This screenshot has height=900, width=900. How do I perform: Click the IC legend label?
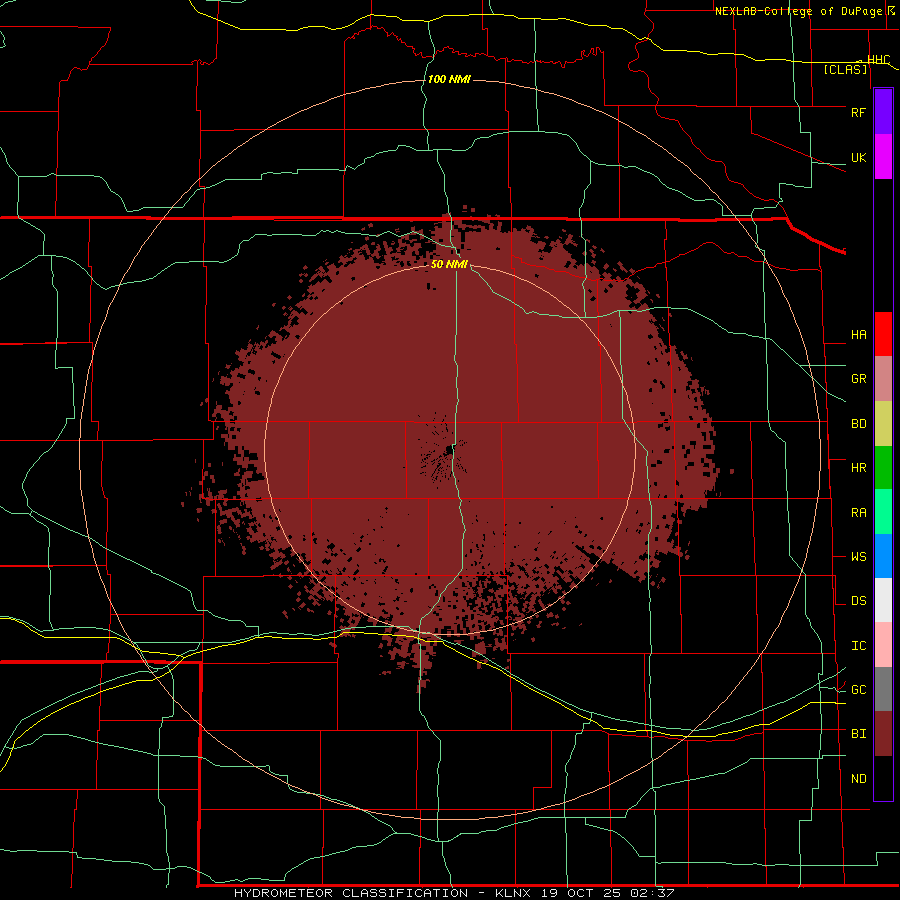pyautogui.click(x=858, y=646)
